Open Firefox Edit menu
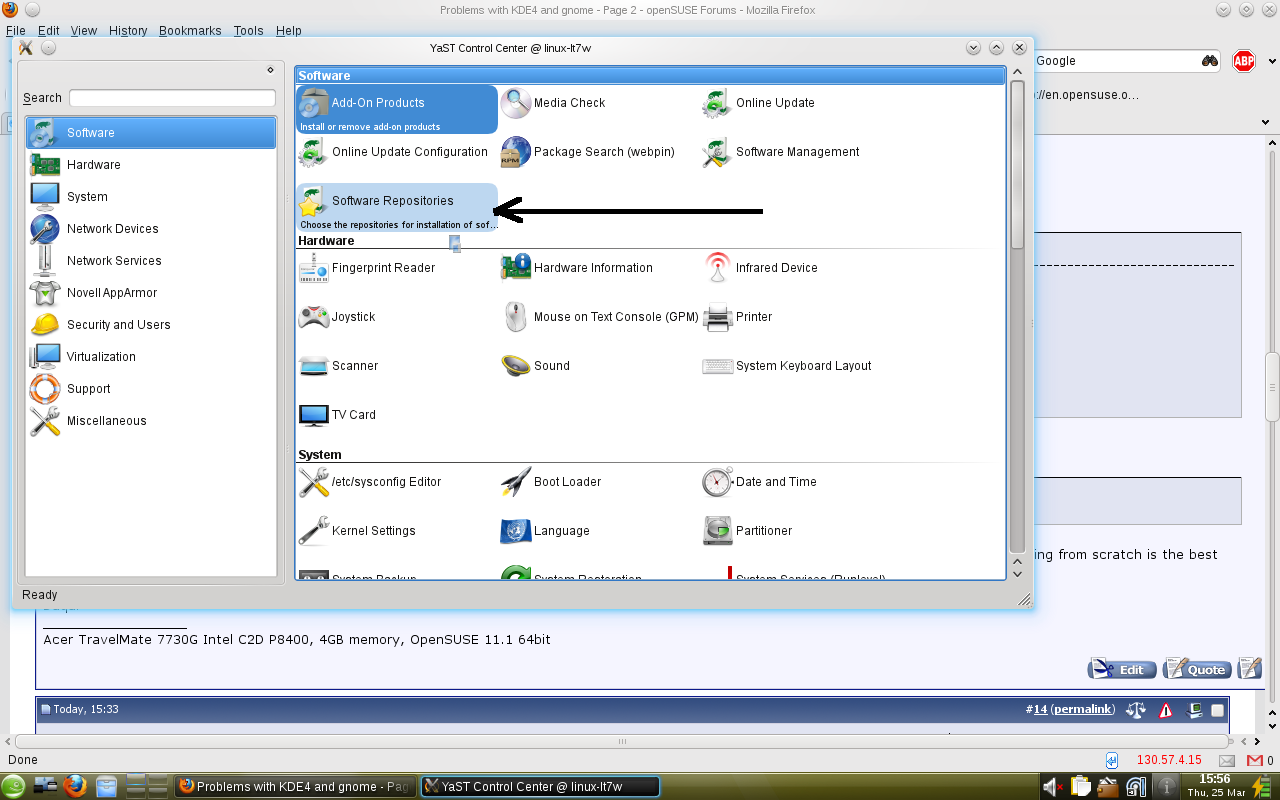1280x800 pixels. pyautogui.click(x=49, y=31)
